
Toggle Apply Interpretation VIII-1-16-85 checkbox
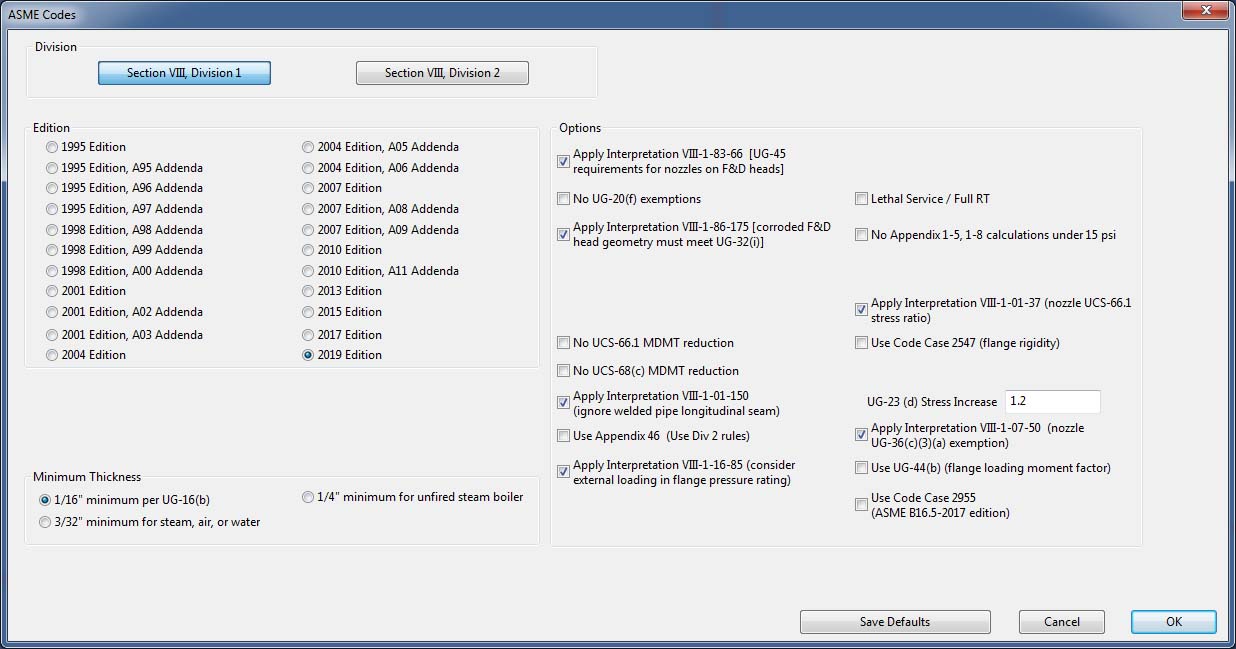[x=564, y=472]
